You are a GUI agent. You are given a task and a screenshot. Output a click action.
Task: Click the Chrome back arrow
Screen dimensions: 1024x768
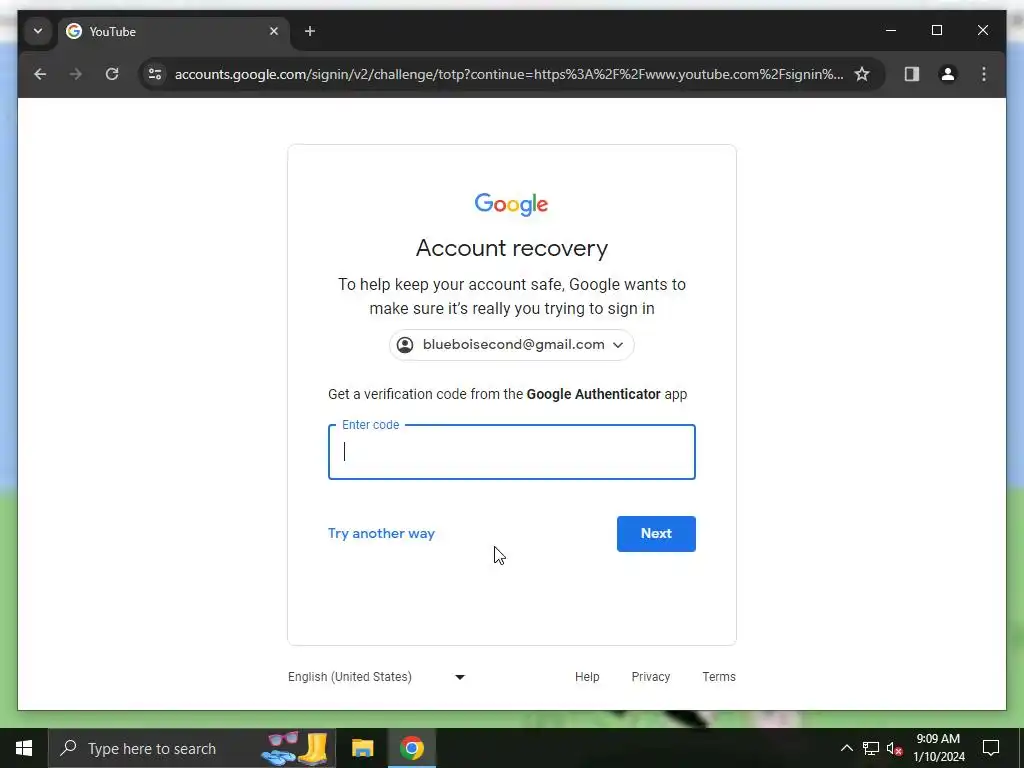[x=40, y=74]
